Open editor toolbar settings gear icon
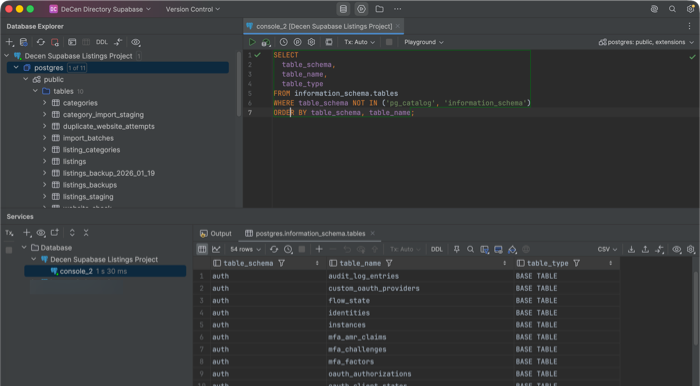 312,42
